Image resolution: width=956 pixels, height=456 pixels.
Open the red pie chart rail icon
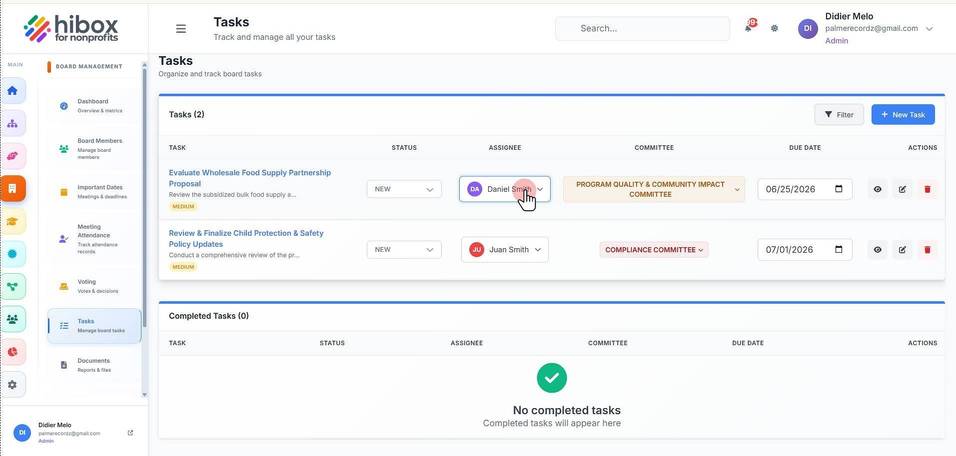point(12,352)
